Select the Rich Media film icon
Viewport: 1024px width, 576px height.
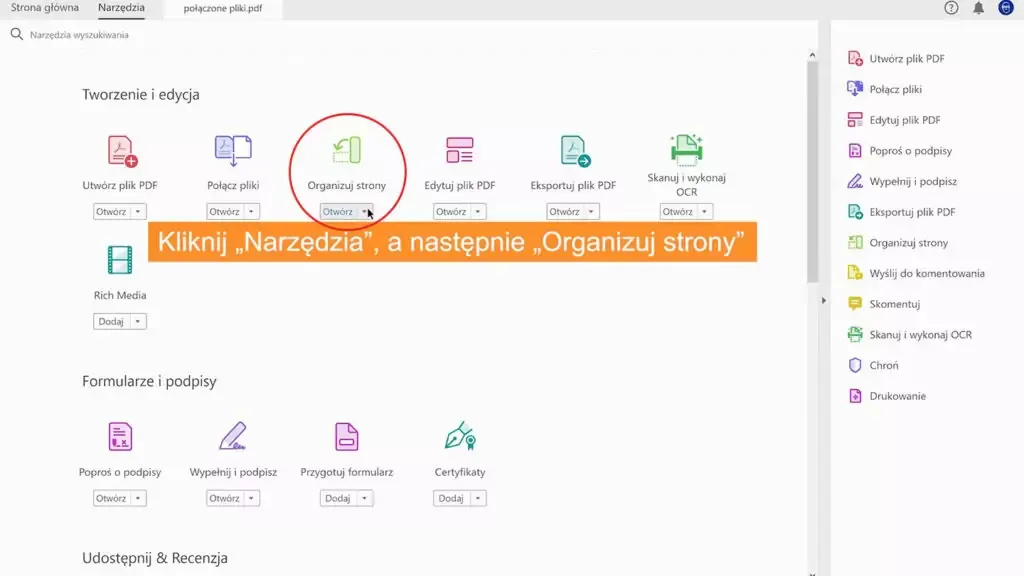[x=120, y=260]
